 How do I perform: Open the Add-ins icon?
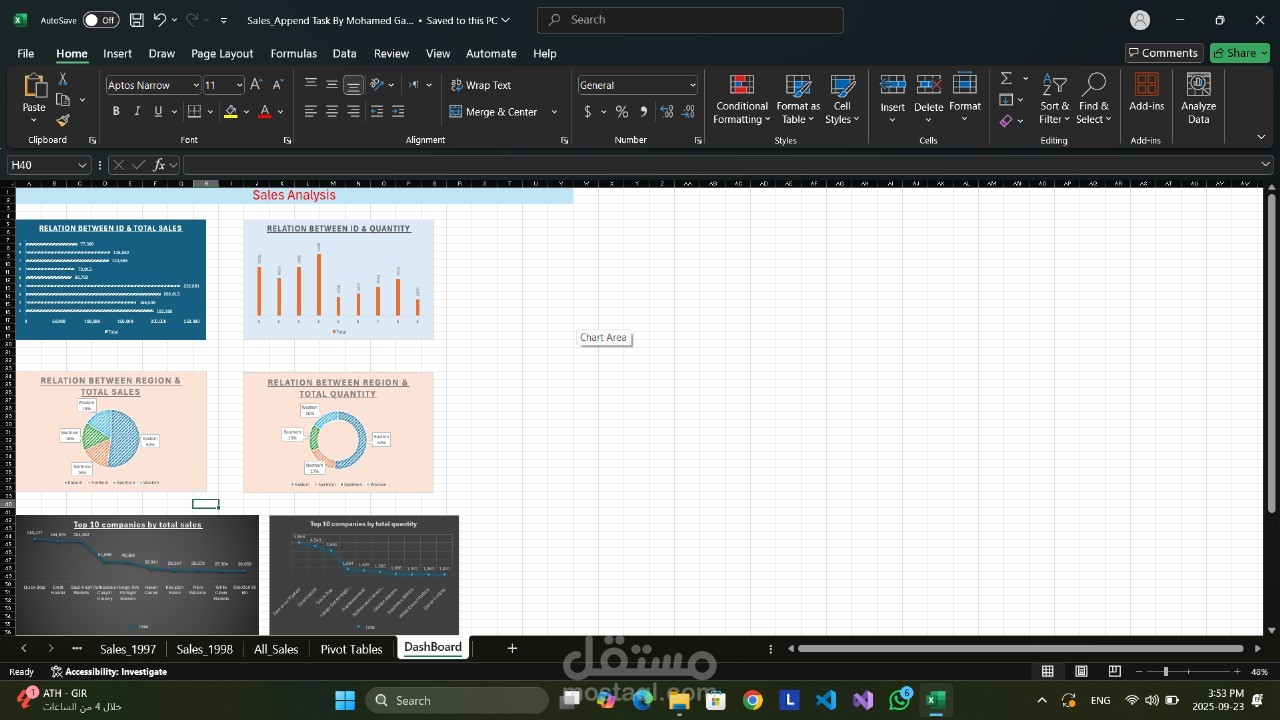tap(1146, 92)
